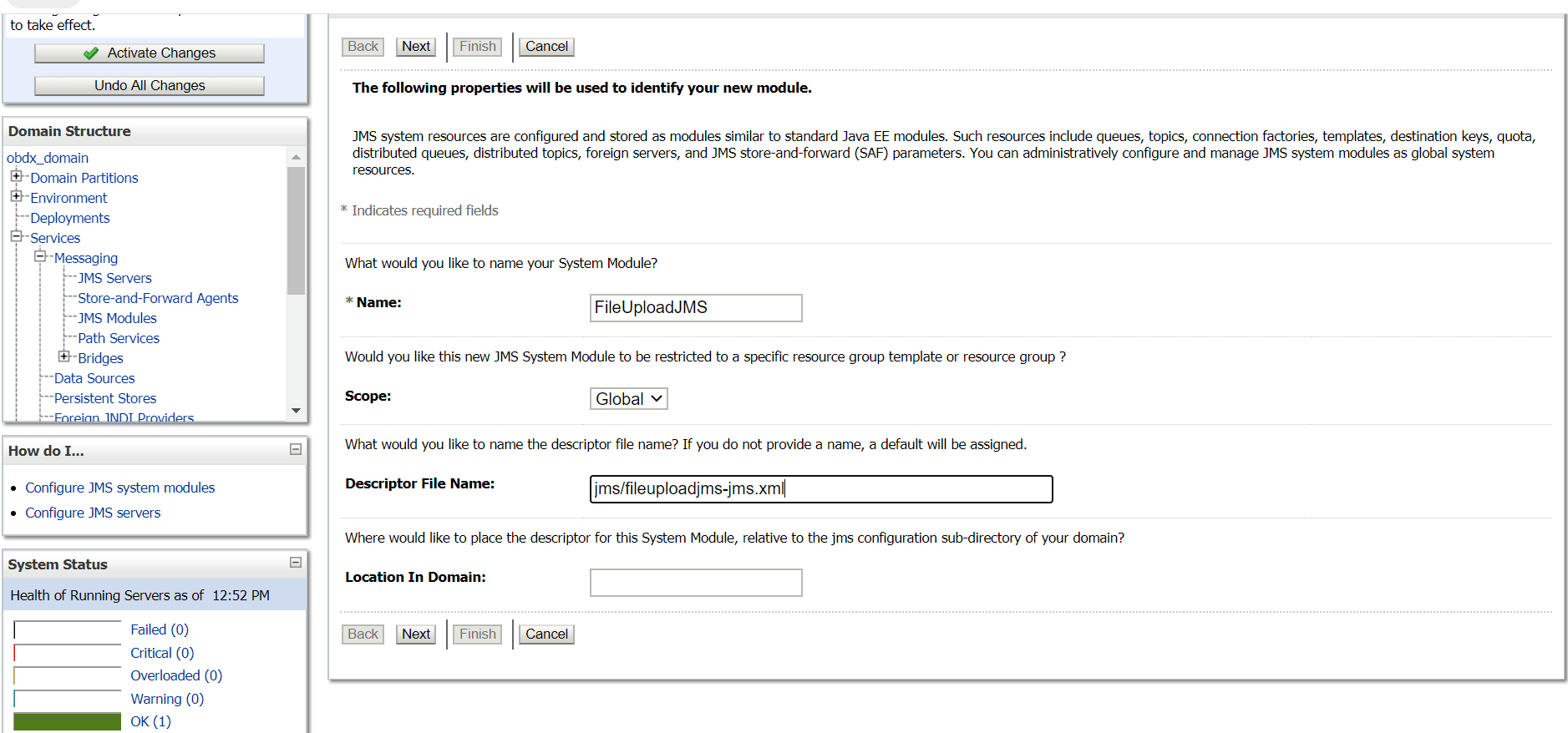Click Domain Structure scroll down arrow
1568x733 pixels.
click(296, 411)
